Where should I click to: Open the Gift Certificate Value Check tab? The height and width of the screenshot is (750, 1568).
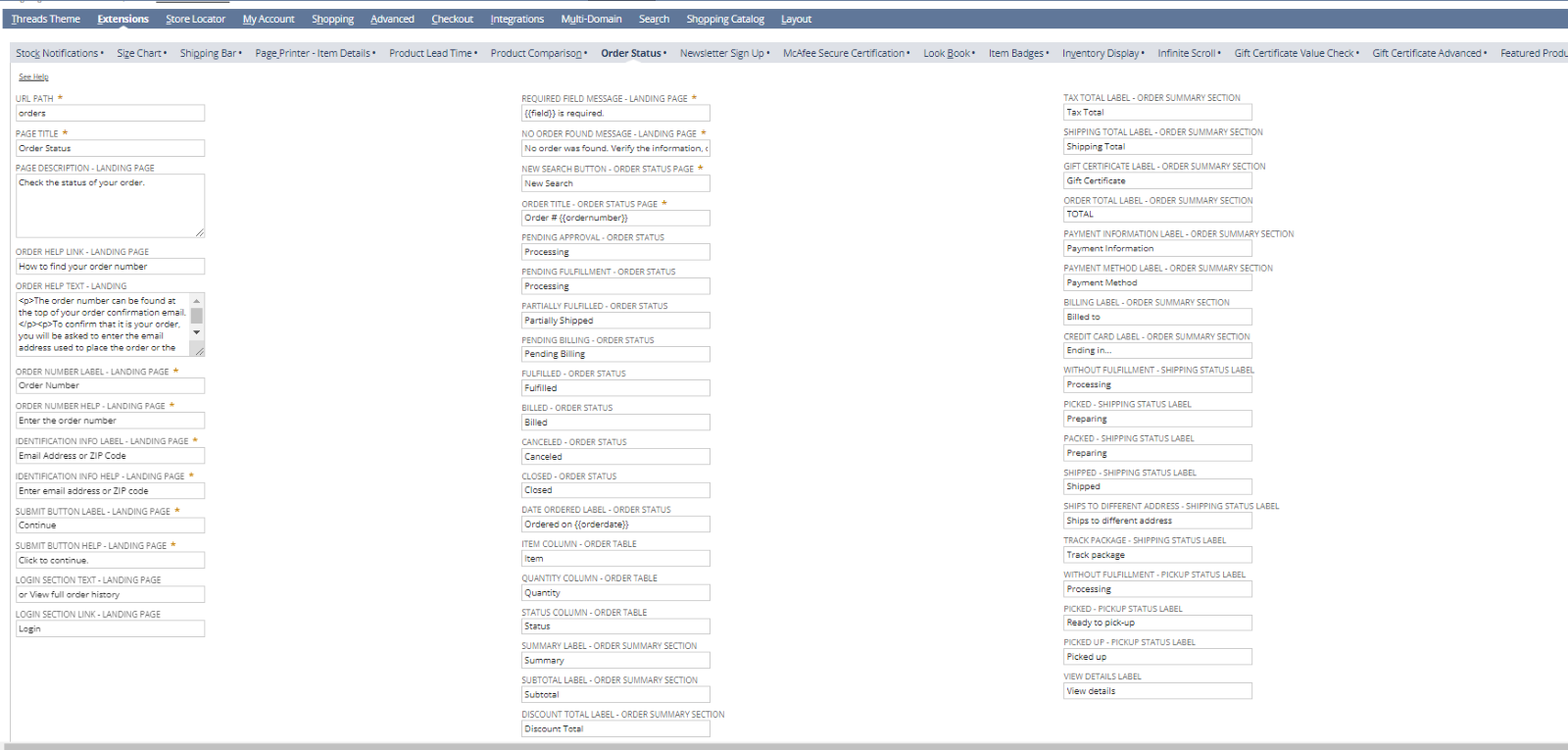(1294, 53)
